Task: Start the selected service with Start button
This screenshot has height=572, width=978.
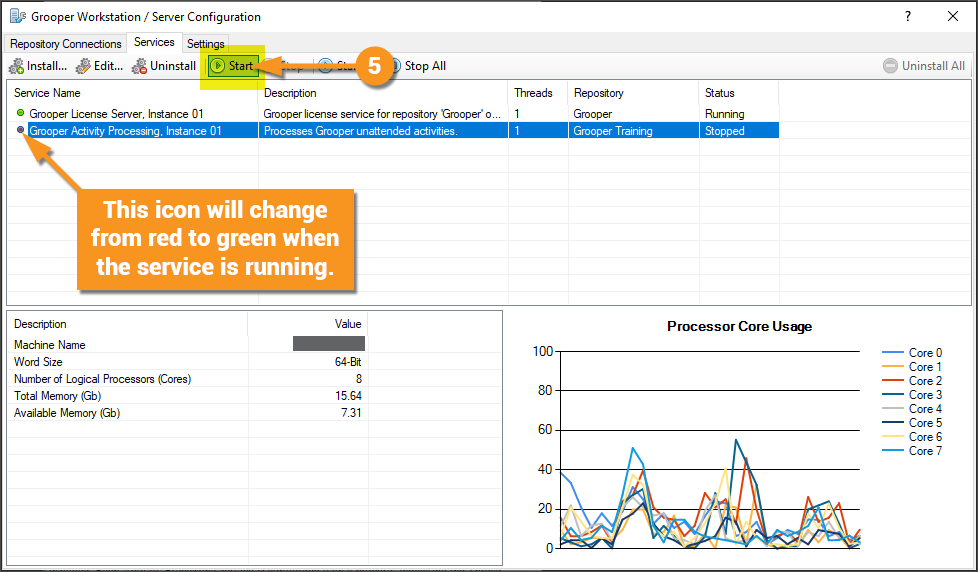Action: tap(233, 65)
